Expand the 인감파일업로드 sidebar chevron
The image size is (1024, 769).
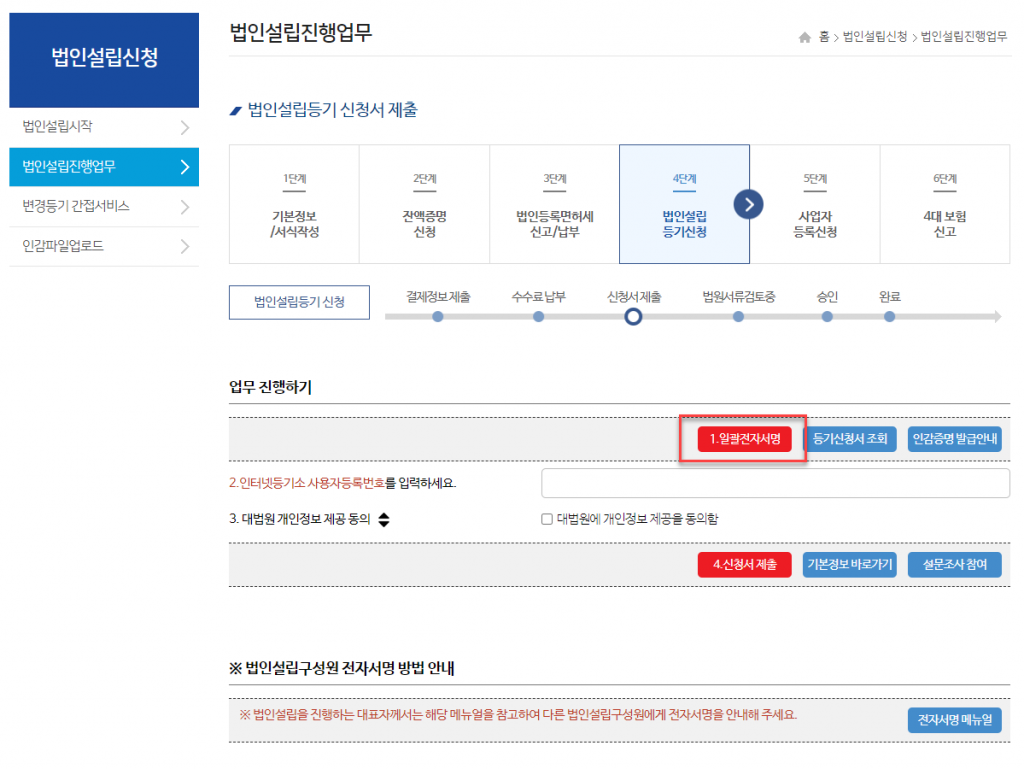tap(185, 246)
